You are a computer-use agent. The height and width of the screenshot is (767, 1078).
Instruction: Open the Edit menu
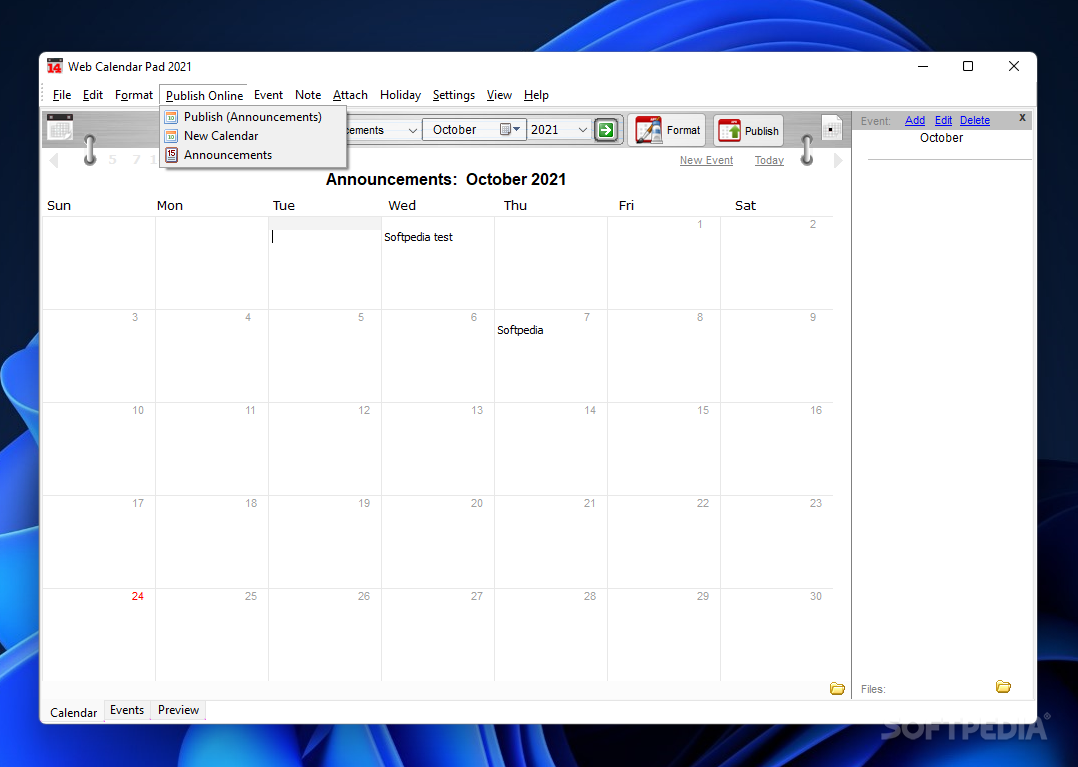click(93, 95)
